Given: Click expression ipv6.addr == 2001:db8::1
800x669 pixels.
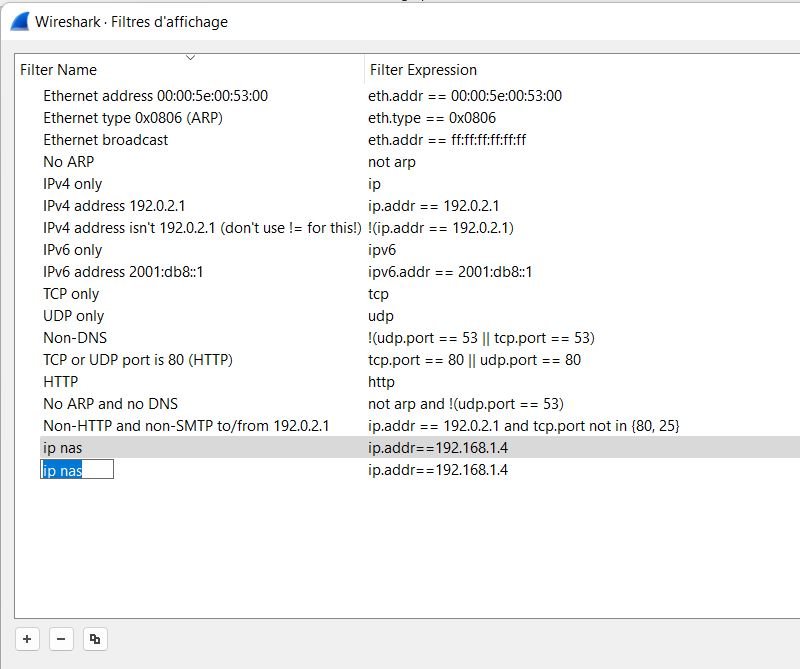Looking at the screenshot, I should (x=449, y=272).
